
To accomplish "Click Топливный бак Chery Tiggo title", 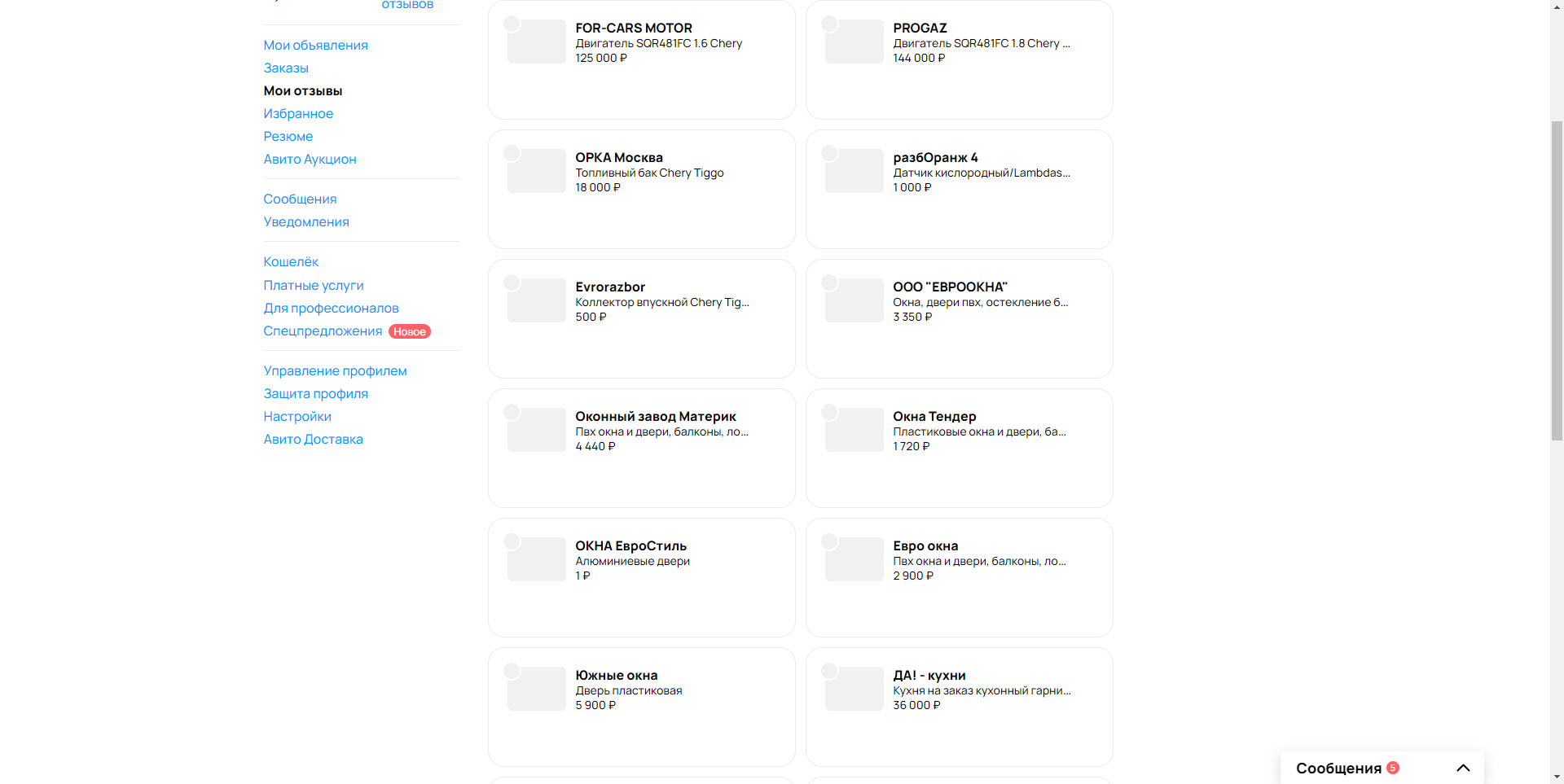I will (x=649, y=173).
